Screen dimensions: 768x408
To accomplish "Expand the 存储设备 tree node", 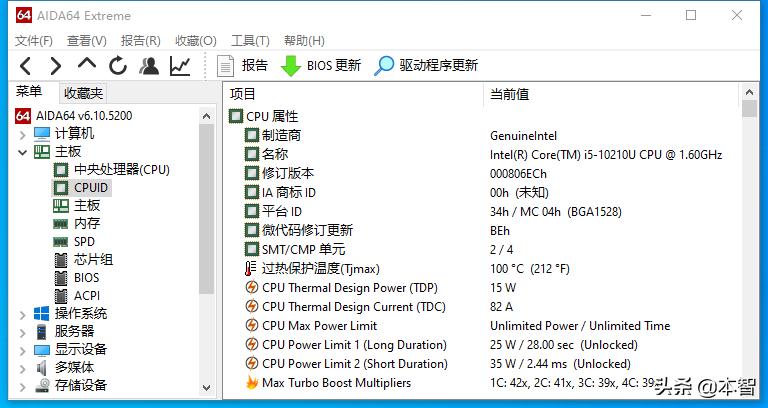I will (x=22, y=386).
